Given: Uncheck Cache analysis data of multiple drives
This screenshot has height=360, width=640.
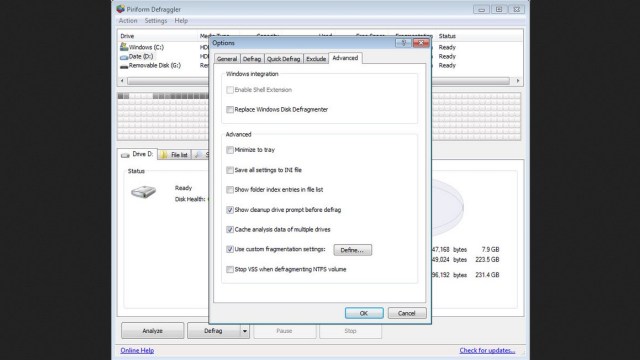Looking at the screenshot, I should 230,229.
